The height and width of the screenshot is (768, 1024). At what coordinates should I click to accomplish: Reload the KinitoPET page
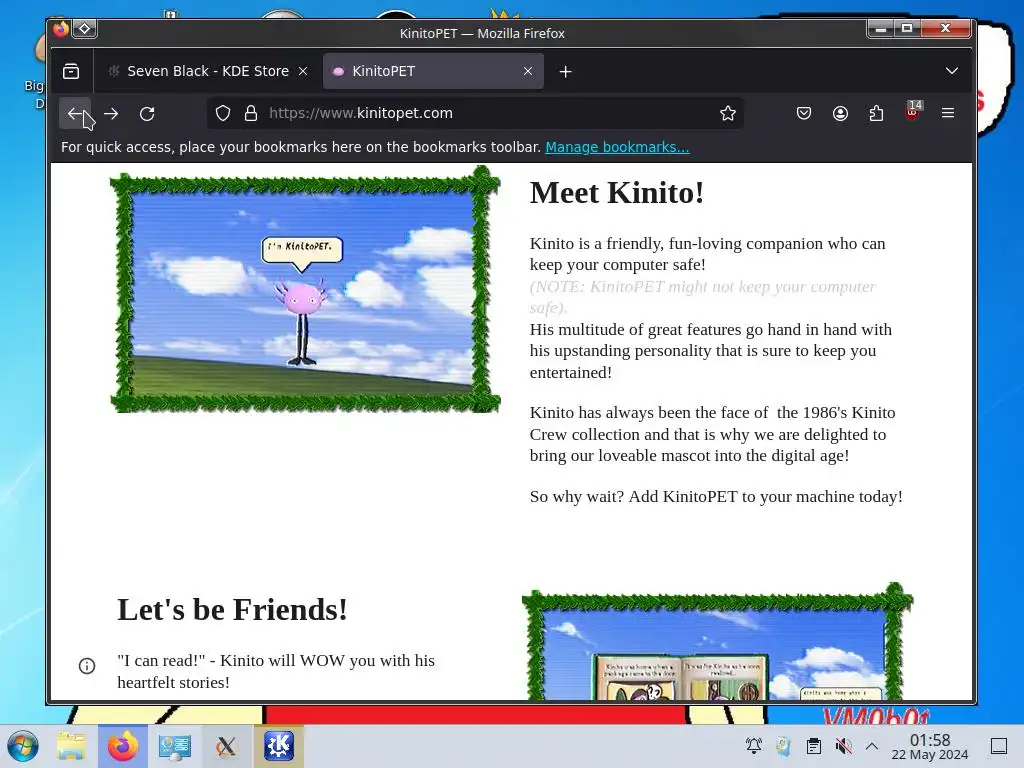coord(147,114)
